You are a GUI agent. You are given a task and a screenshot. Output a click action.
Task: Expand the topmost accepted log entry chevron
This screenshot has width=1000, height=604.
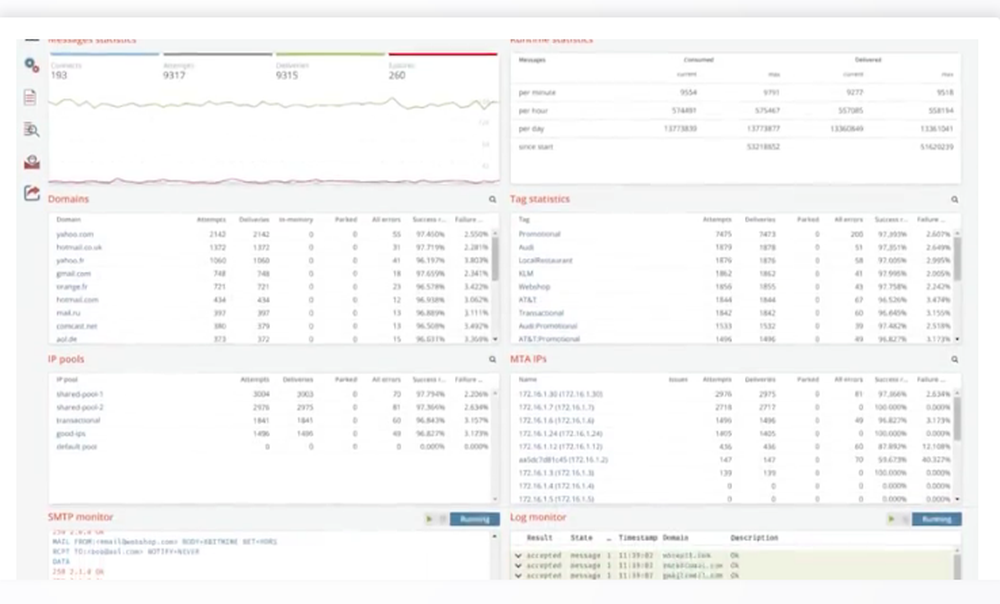click(518, 556)
